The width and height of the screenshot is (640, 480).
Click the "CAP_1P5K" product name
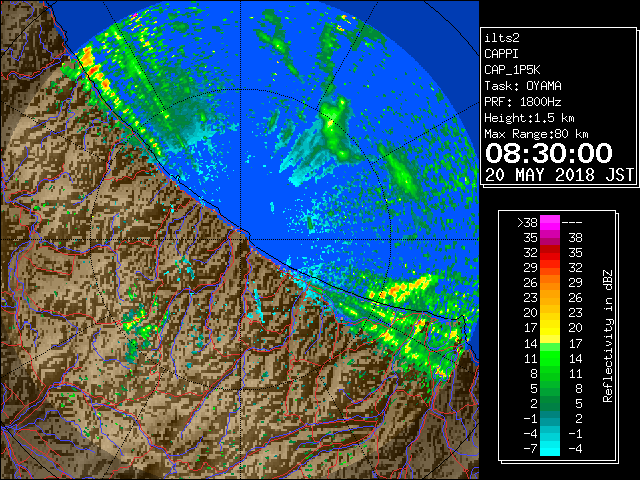pyautogui.click(x=512, y=70)
